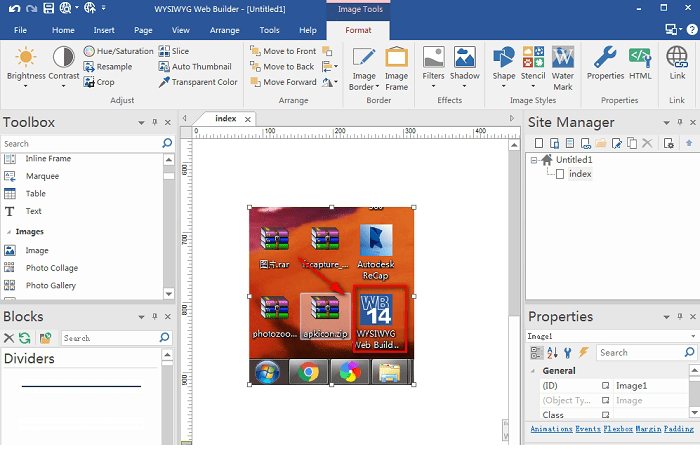Open the Toolbox panel options arrow
The width and height of the screenshot is (700, 462).
point(141,122)
